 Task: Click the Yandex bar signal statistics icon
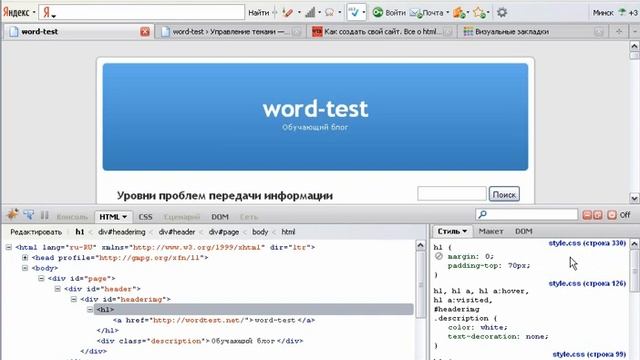[x=310, y=13]
